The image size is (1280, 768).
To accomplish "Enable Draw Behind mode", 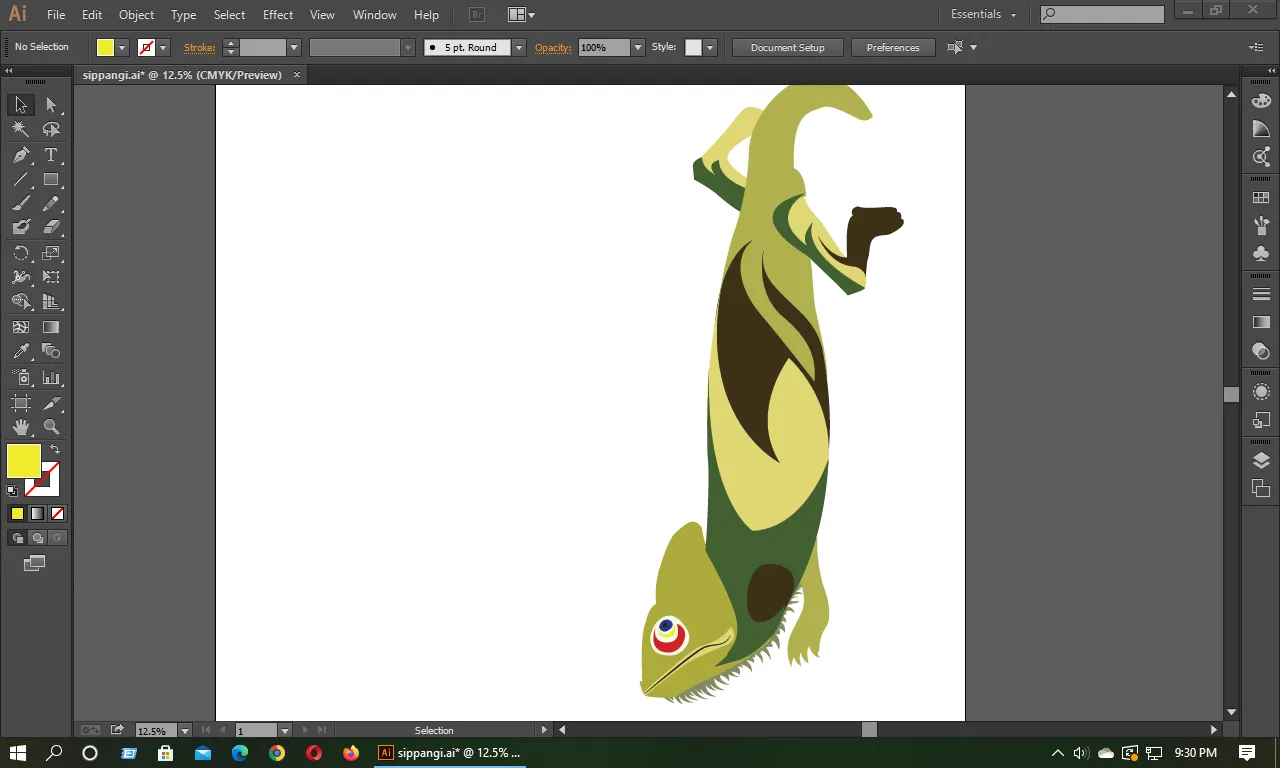I will (x=37, y=538).
